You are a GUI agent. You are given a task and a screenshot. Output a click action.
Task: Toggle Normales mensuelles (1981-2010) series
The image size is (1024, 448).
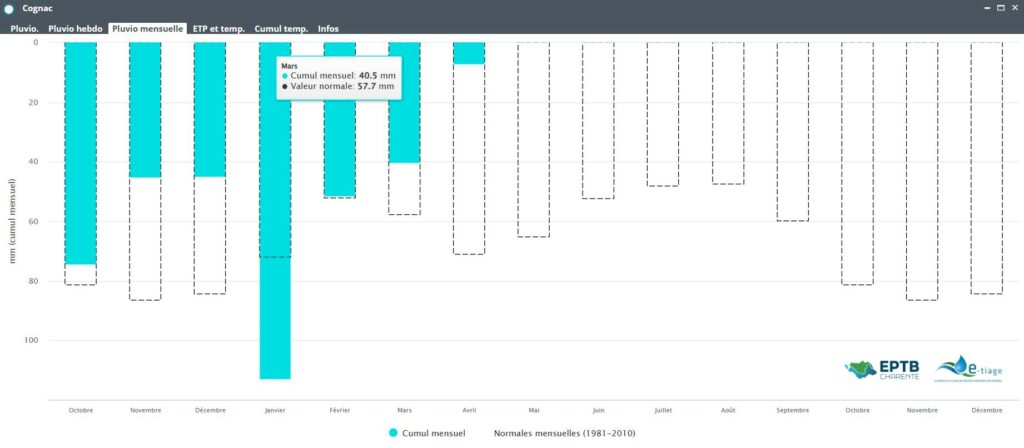pos(564,433)
